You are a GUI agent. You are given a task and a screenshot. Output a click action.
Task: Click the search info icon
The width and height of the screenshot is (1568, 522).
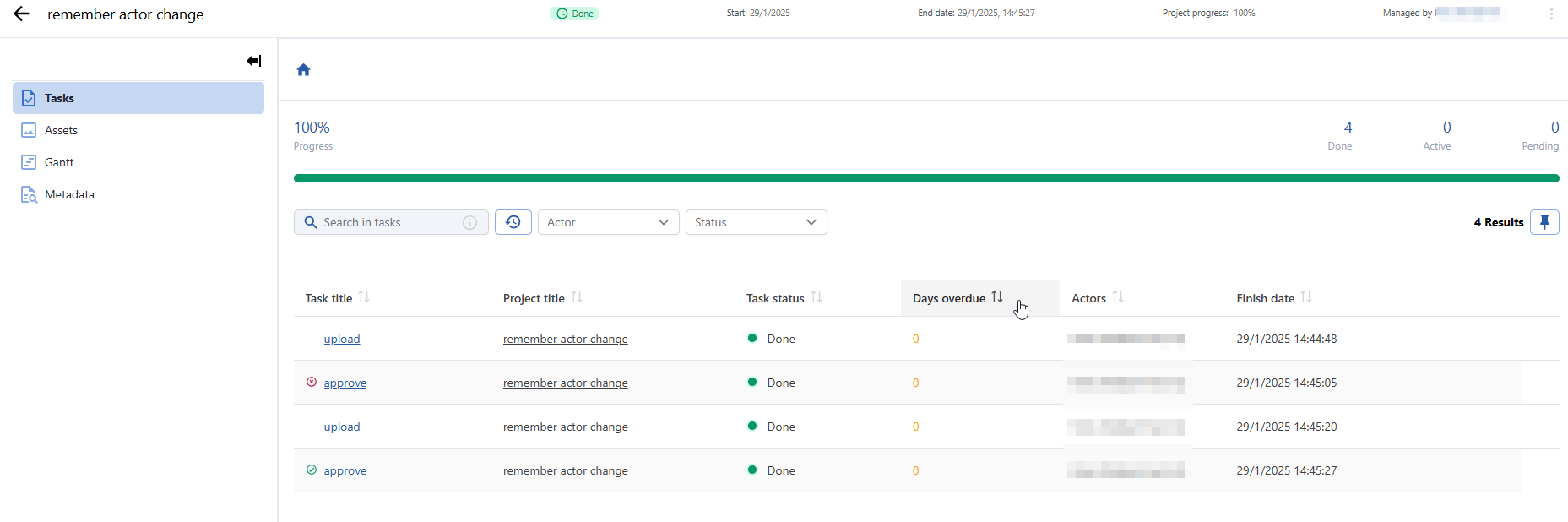click(x=469, y=222)
